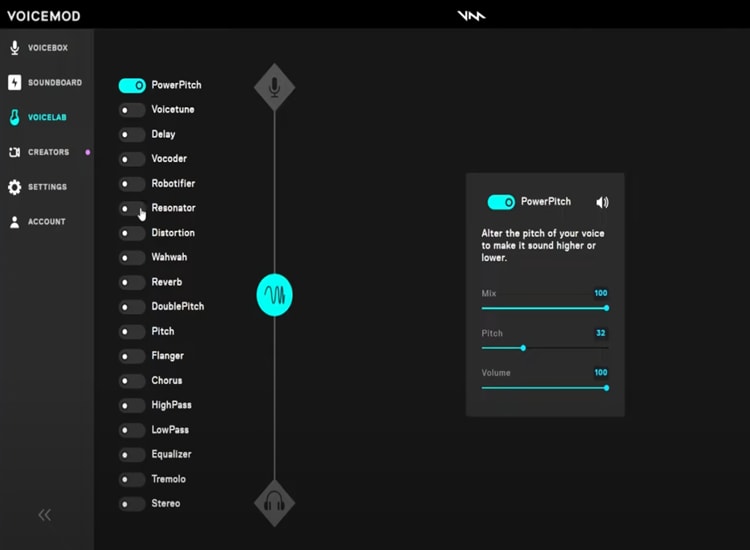This screenshot has width=750, height=550.
Task: Click the Resonator label
Action: coord(173,208)
